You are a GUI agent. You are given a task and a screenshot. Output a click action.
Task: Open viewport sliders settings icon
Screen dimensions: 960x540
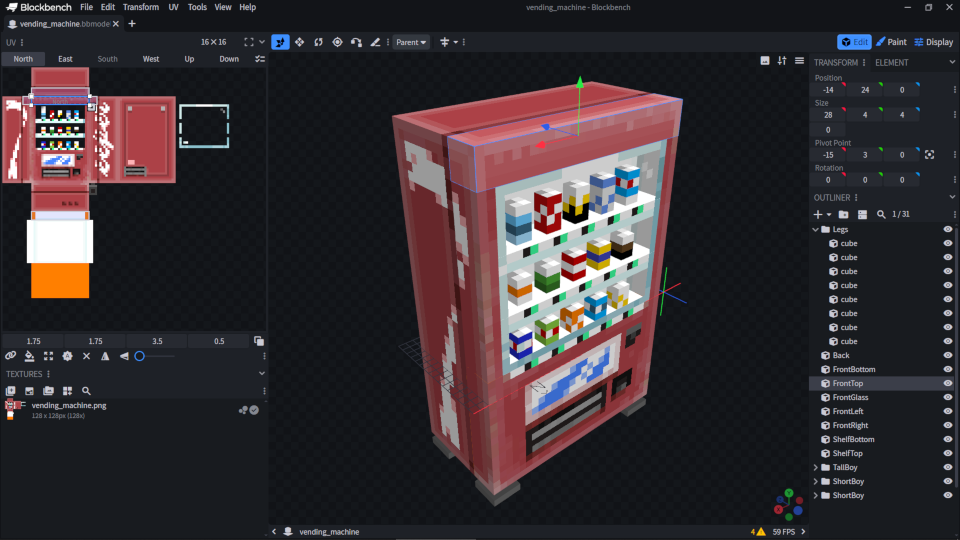[x=782, y=61]
